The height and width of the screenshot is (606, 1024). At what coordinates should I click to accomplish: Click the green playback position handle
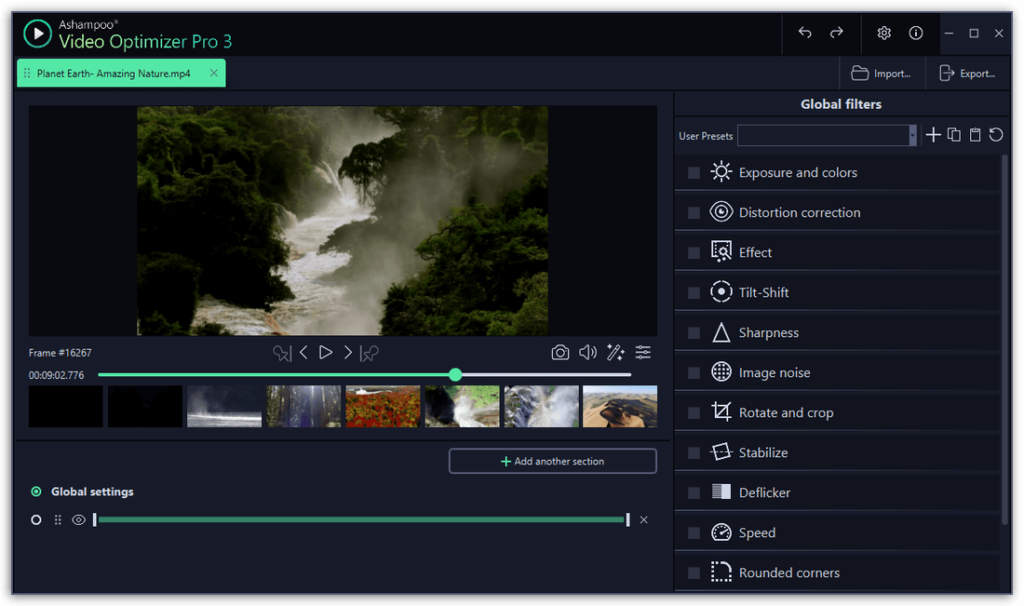pos(455,375)
